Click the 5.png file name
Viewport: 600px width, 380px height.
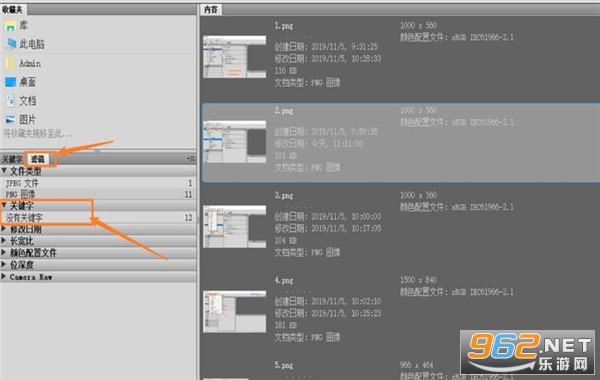click(x=284, y=365)
